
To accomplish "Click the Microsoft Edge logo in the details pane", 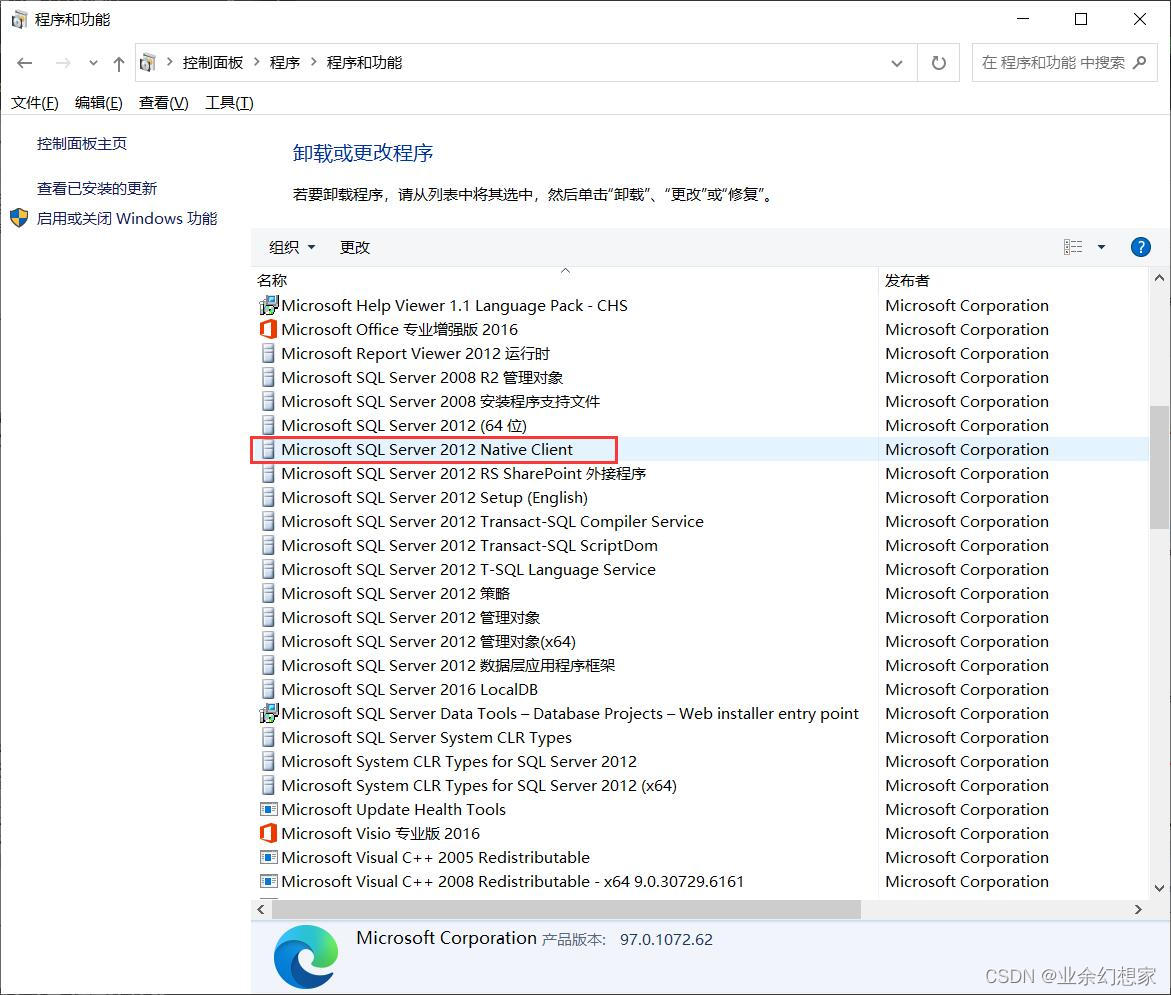I will tap(305, 956).
